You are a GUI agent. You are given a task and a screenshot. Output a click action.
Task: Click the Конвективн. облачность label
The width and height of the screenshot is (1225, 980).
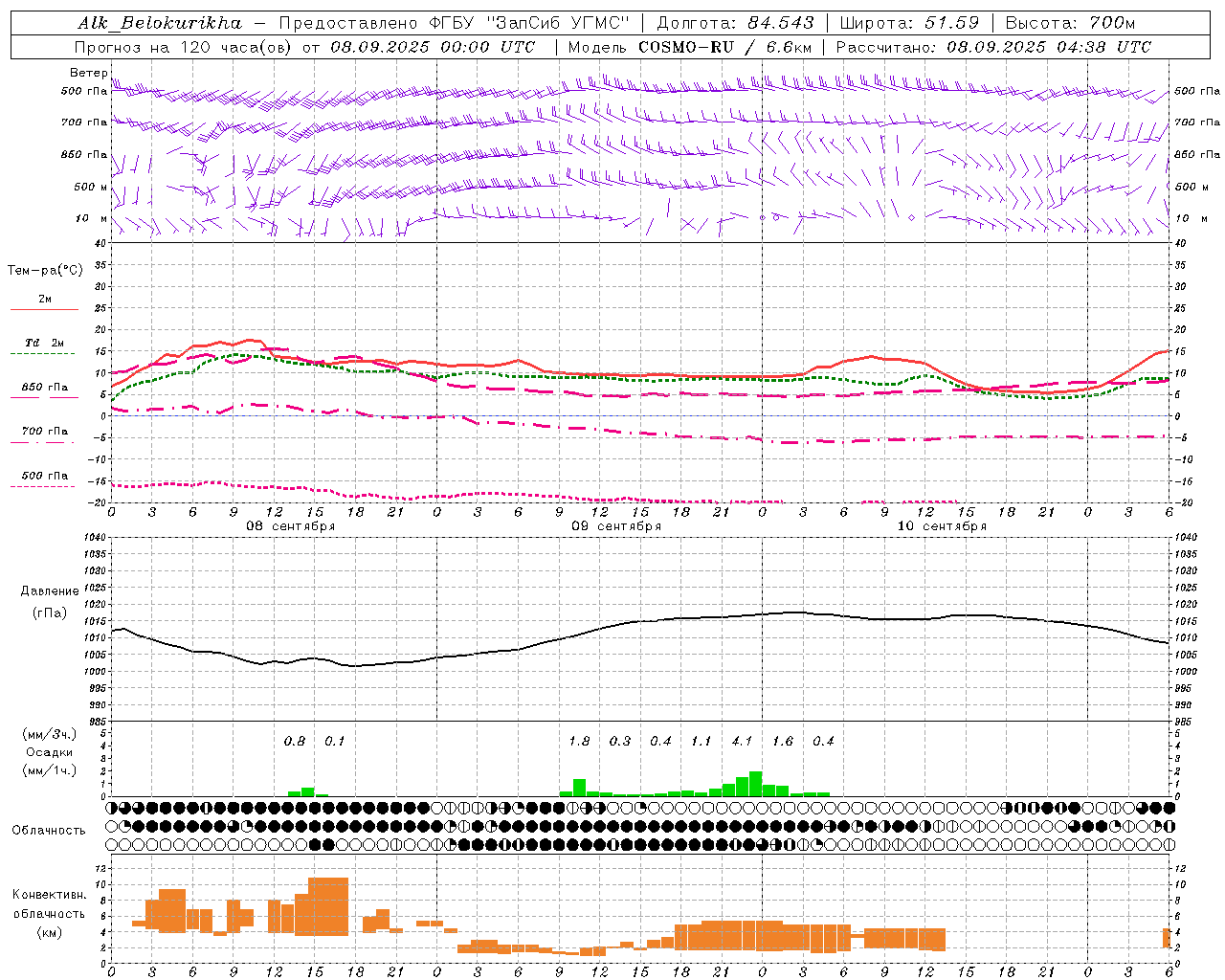tap(49, 903)
